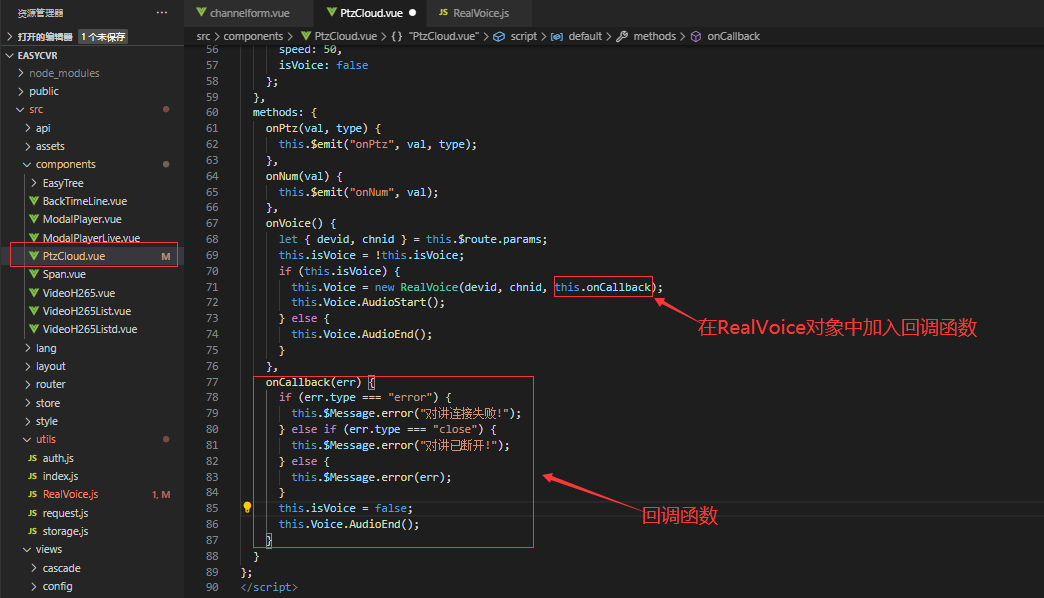Open VideoH265Listd.vue file
The image size is (1044, 598).
click(x=92, y=329)
